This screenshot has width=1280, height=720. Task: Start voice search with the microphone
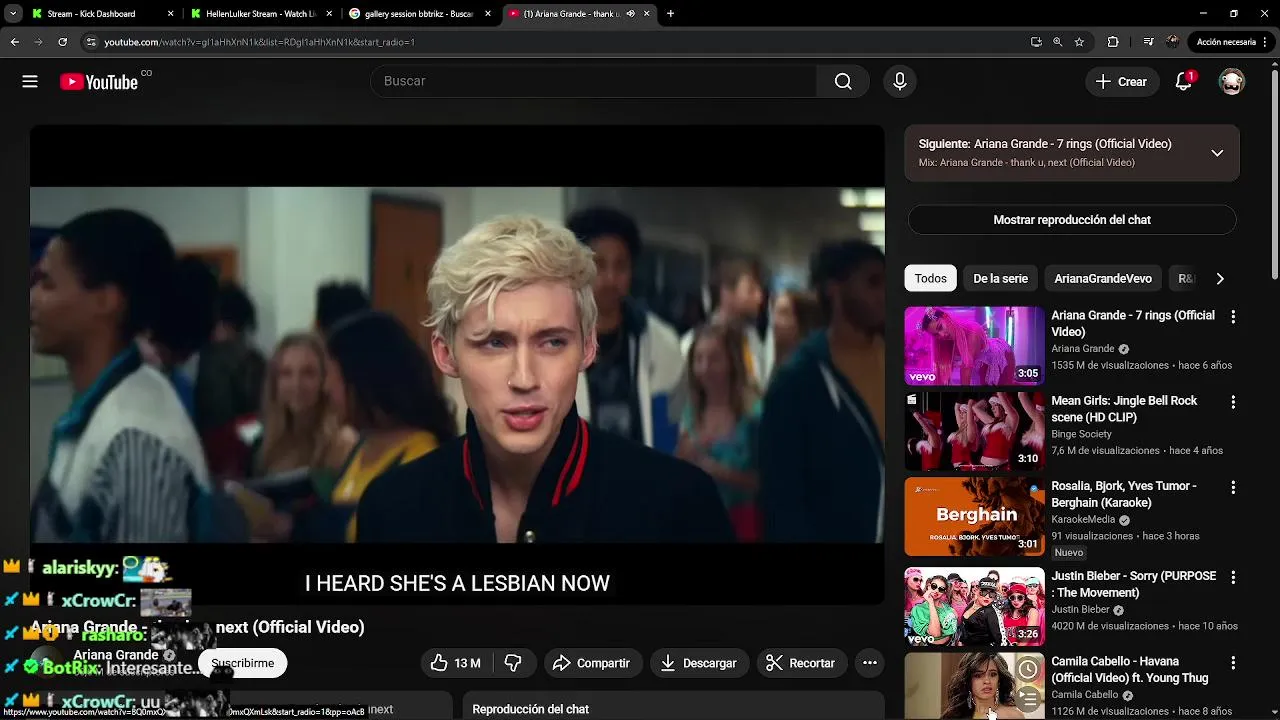coord(900,82)
